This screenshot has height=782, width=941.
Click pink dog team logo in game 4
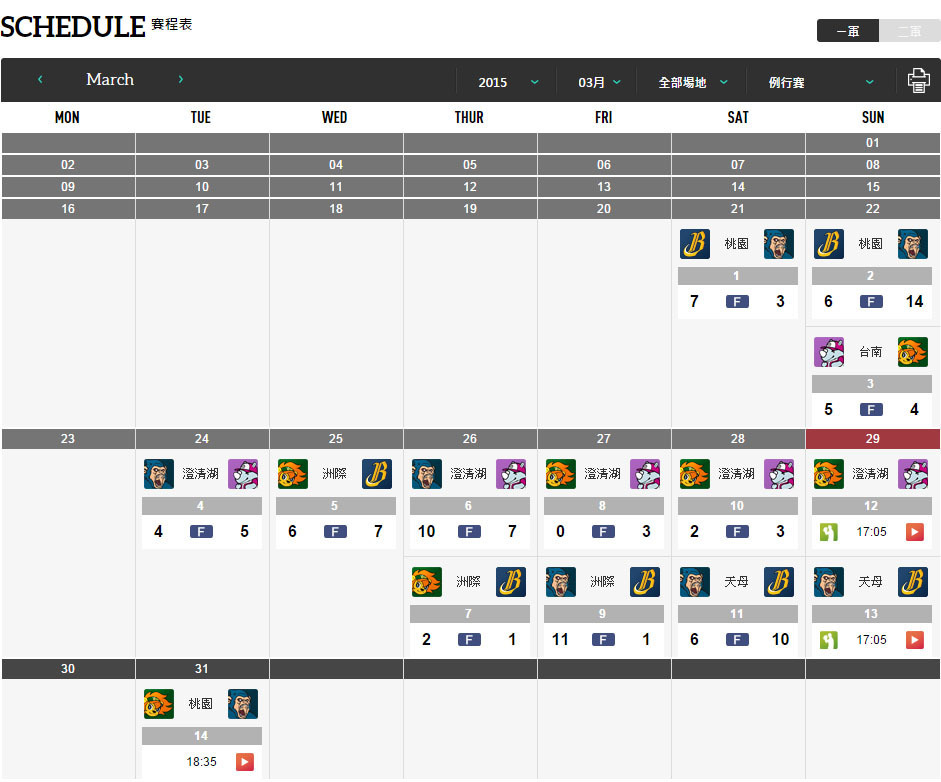tap(243, 474)
